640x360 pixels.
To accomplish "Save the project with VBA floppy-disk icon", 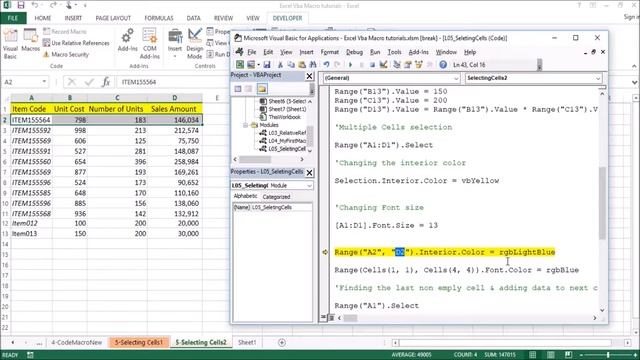I will (x=267, y=64).
